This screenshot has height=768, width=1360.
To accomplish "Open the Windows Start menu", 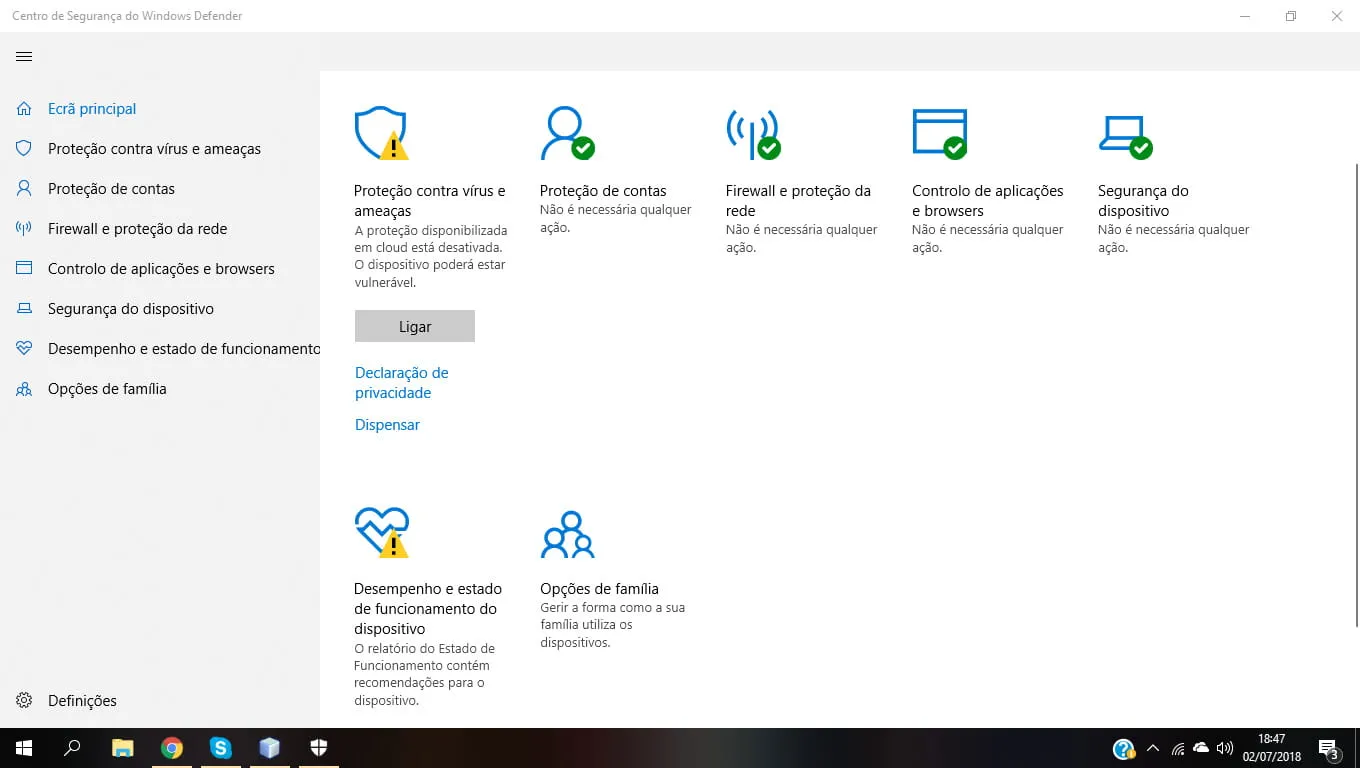I will [24, 748].
